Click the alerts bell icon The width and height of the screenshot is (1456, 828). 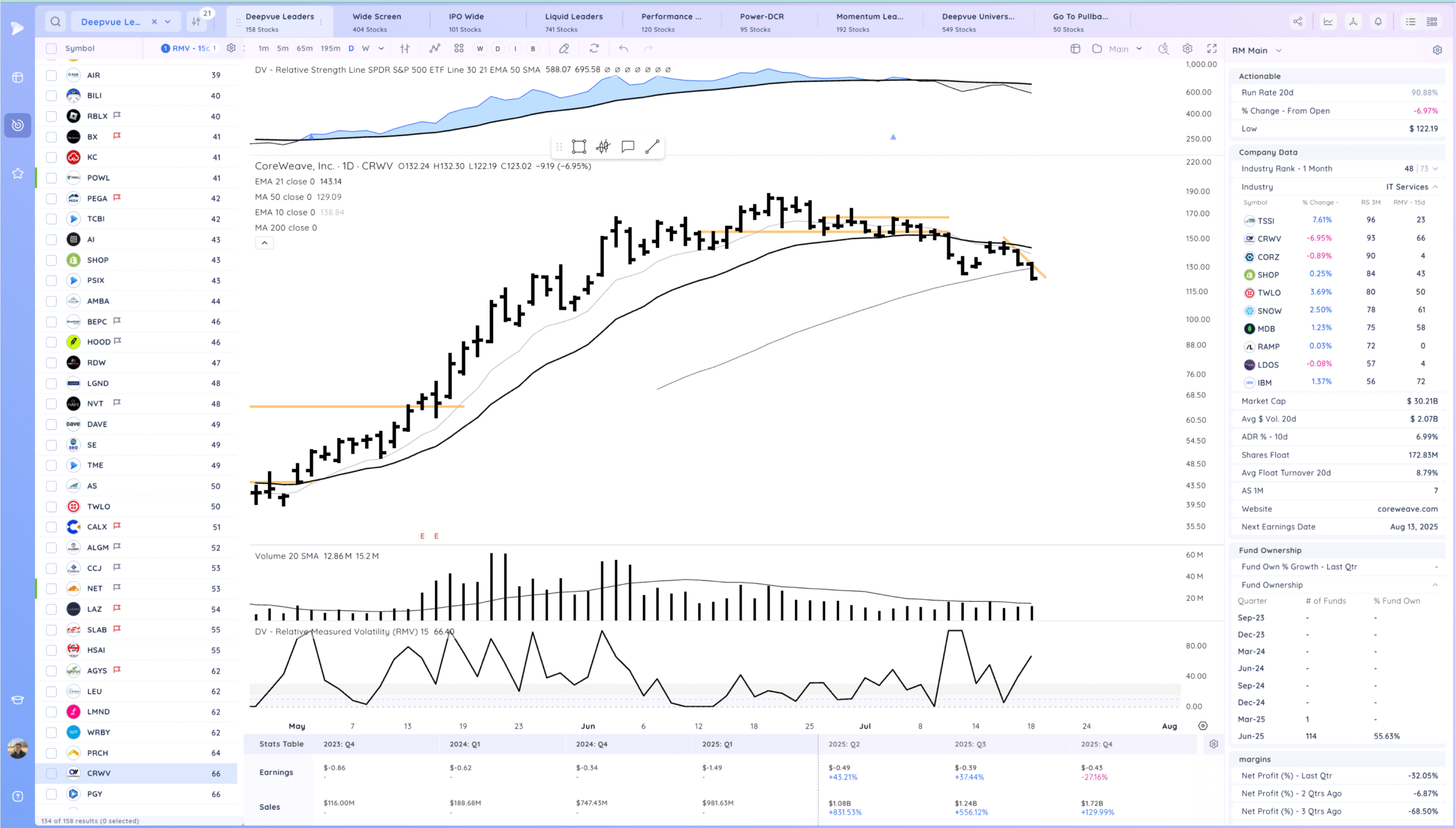point(1378,22)
